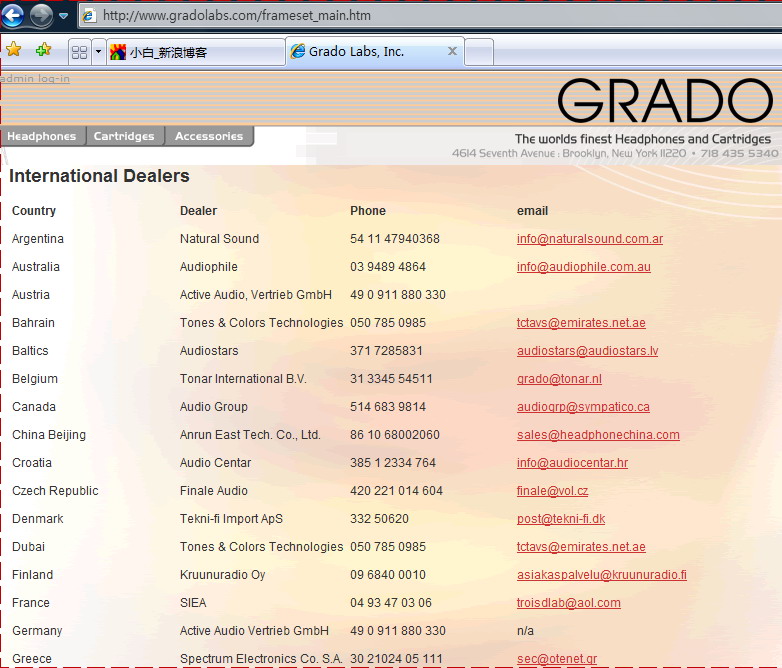Click phone number 514 683 9814
Screen dimensions: 782x668
pyautogui.click(x=388, y=407)
